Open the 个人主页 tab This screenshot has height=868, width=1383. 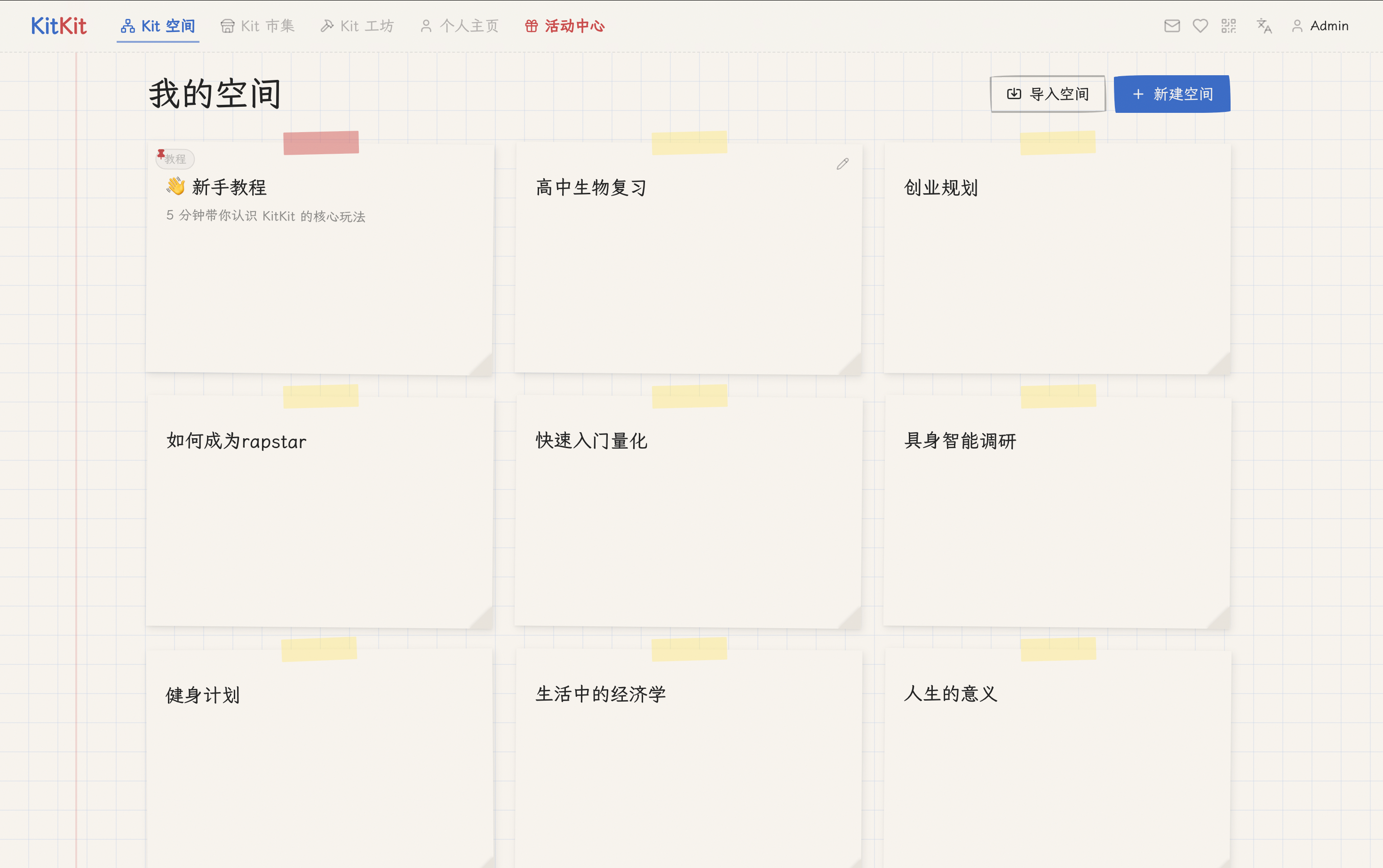460,26
